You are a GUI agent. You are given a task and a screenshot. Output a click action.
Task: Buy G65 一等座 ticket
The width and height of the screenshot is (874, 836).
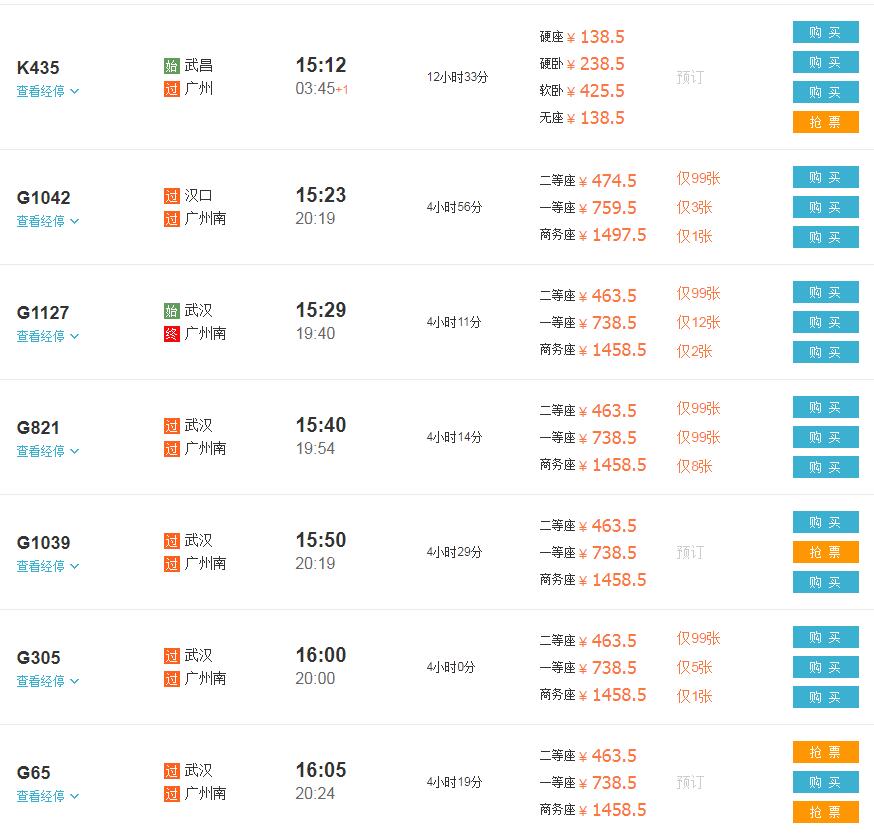click(826, 782)
